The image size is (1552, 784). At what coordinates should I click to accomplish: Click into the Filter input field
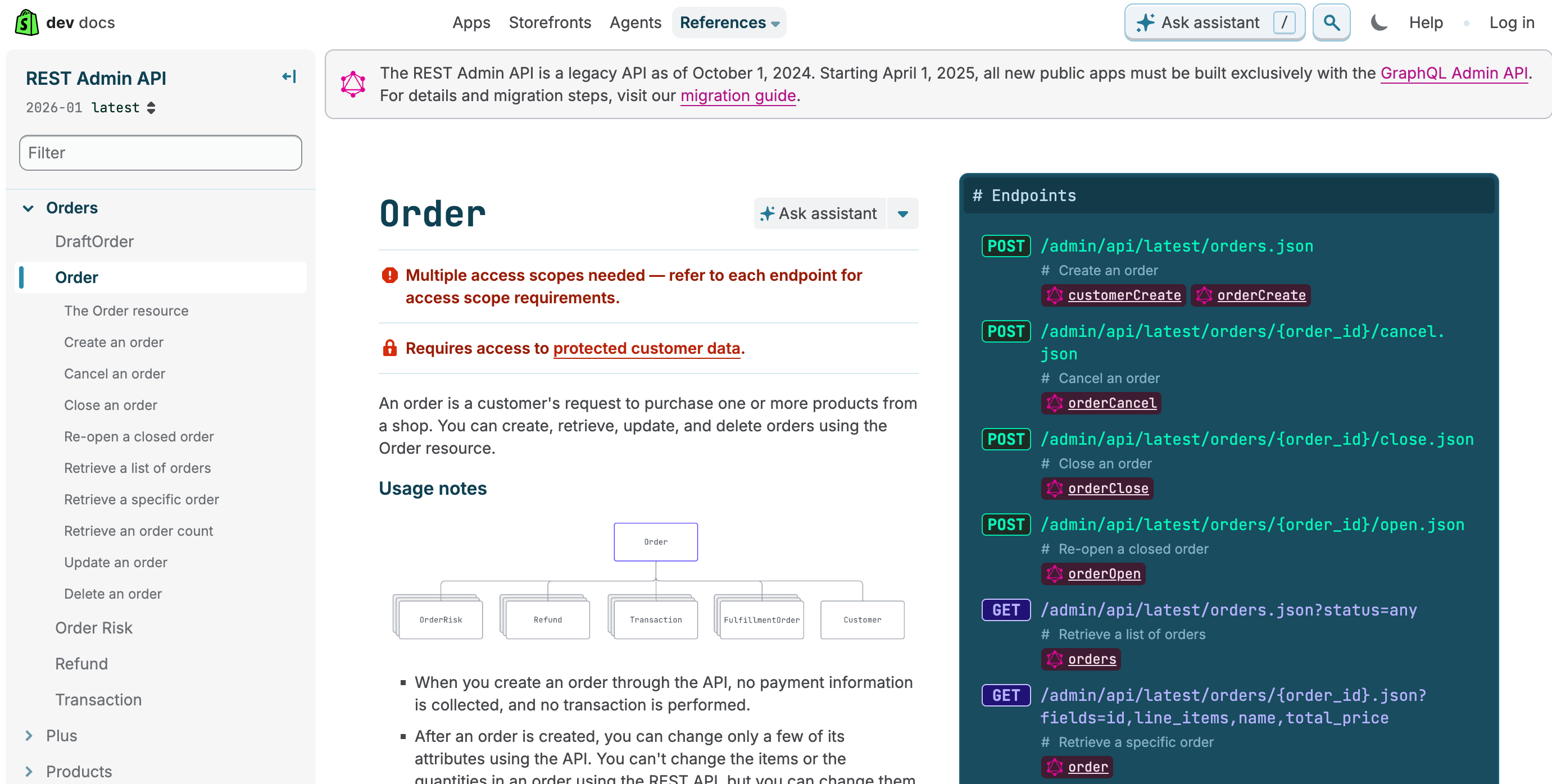(160, 153)
